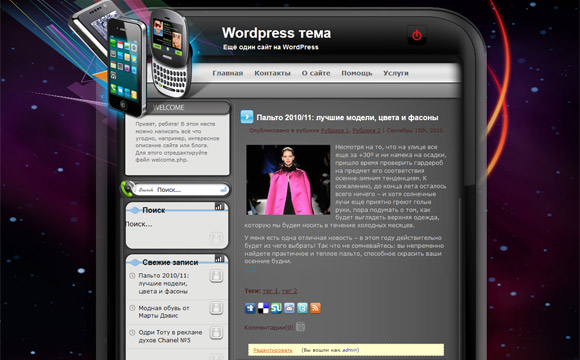The image size is (580, 360).
Task: Click floppy icon beside Одри Тоту entry
Action: (x=216, y=333)
